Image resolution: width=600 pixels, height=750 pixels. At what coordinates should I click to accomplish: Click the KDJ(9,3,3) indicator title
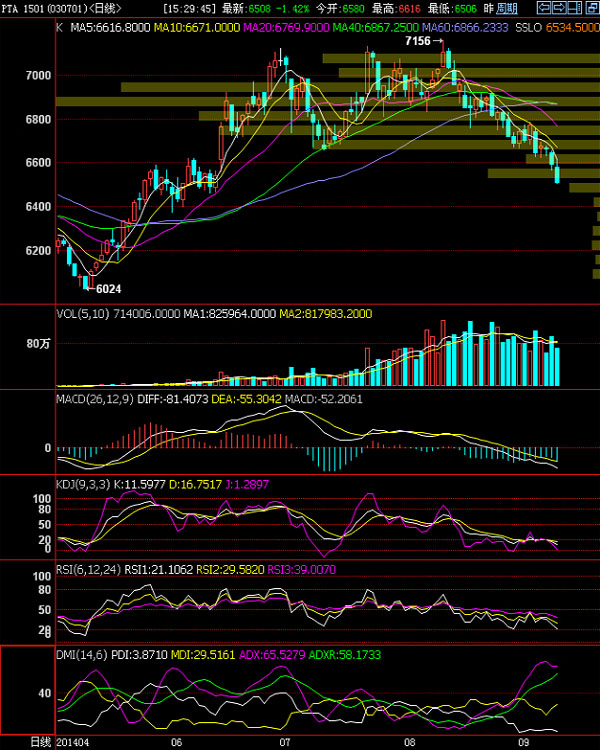coord(83,485)
